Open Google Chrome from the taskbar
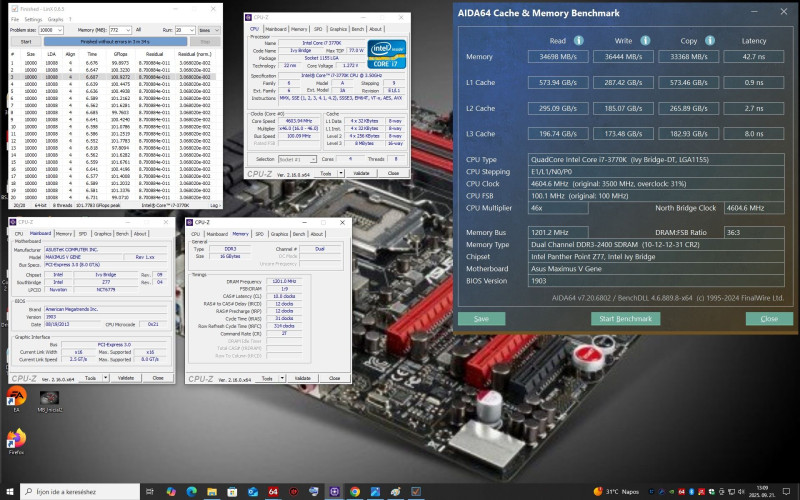 tap(355, 491)
